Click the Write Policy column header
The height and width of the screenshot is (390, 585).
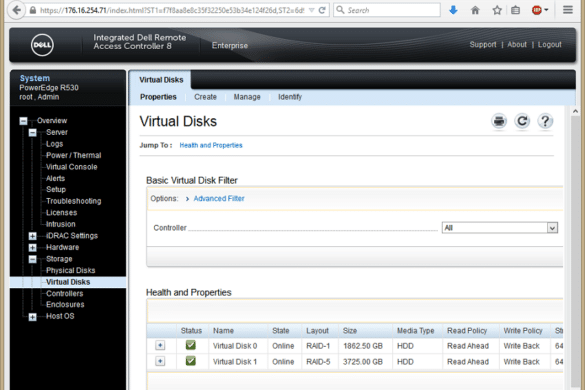click(x=523, y=331)
